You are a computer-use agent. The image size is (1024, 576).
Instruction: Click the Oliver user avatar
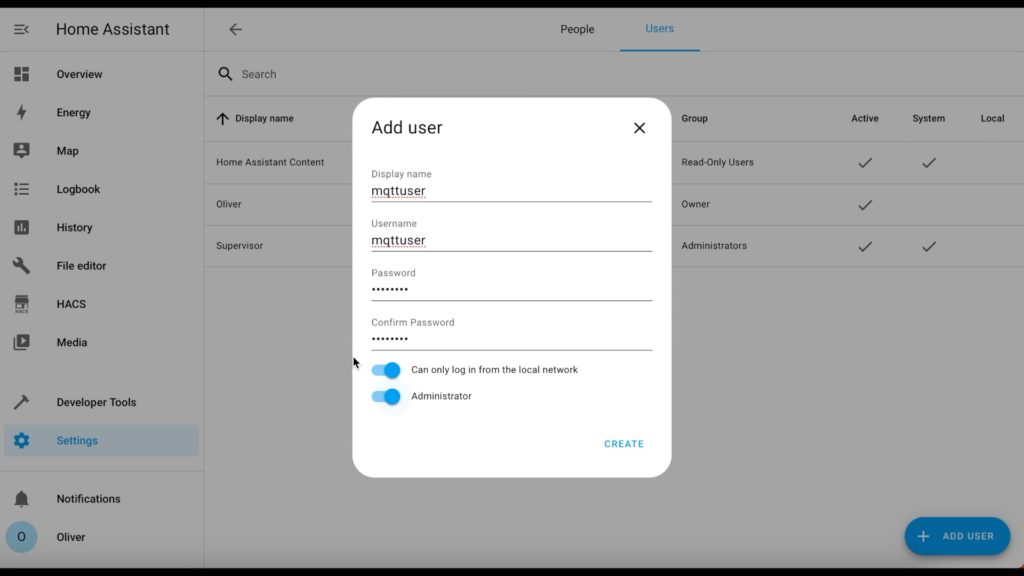tap(22, 537)
